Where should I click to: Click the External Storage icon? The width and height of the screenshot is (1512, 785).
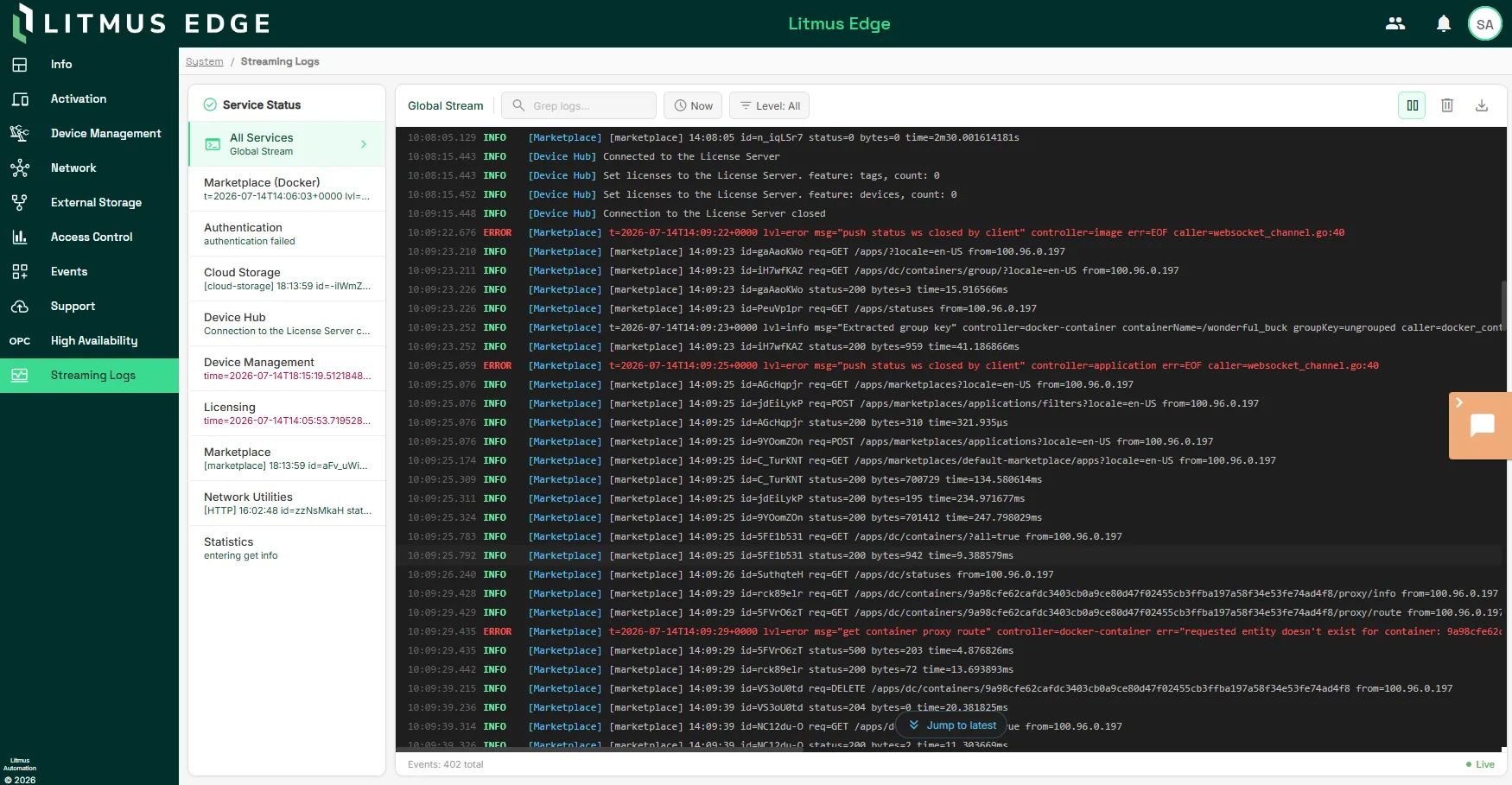(x=20, y=203)
